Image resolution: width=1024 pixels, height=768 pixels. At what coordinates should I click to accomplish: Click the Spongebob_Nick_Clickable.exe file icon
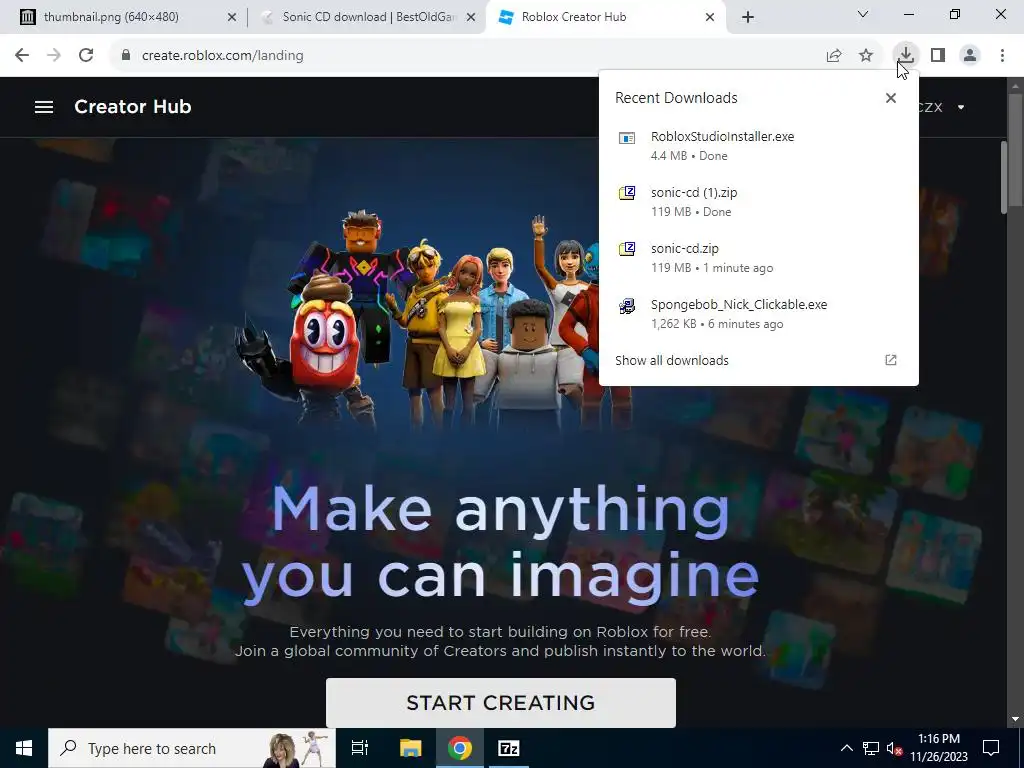[x=627, y=306]
